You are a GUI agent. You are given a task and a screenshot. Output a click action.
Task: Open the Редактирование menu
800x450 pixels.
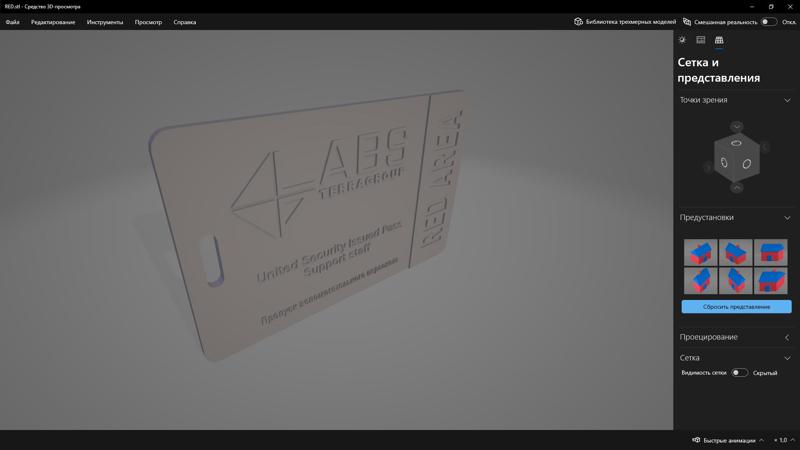tap(53, 22)
